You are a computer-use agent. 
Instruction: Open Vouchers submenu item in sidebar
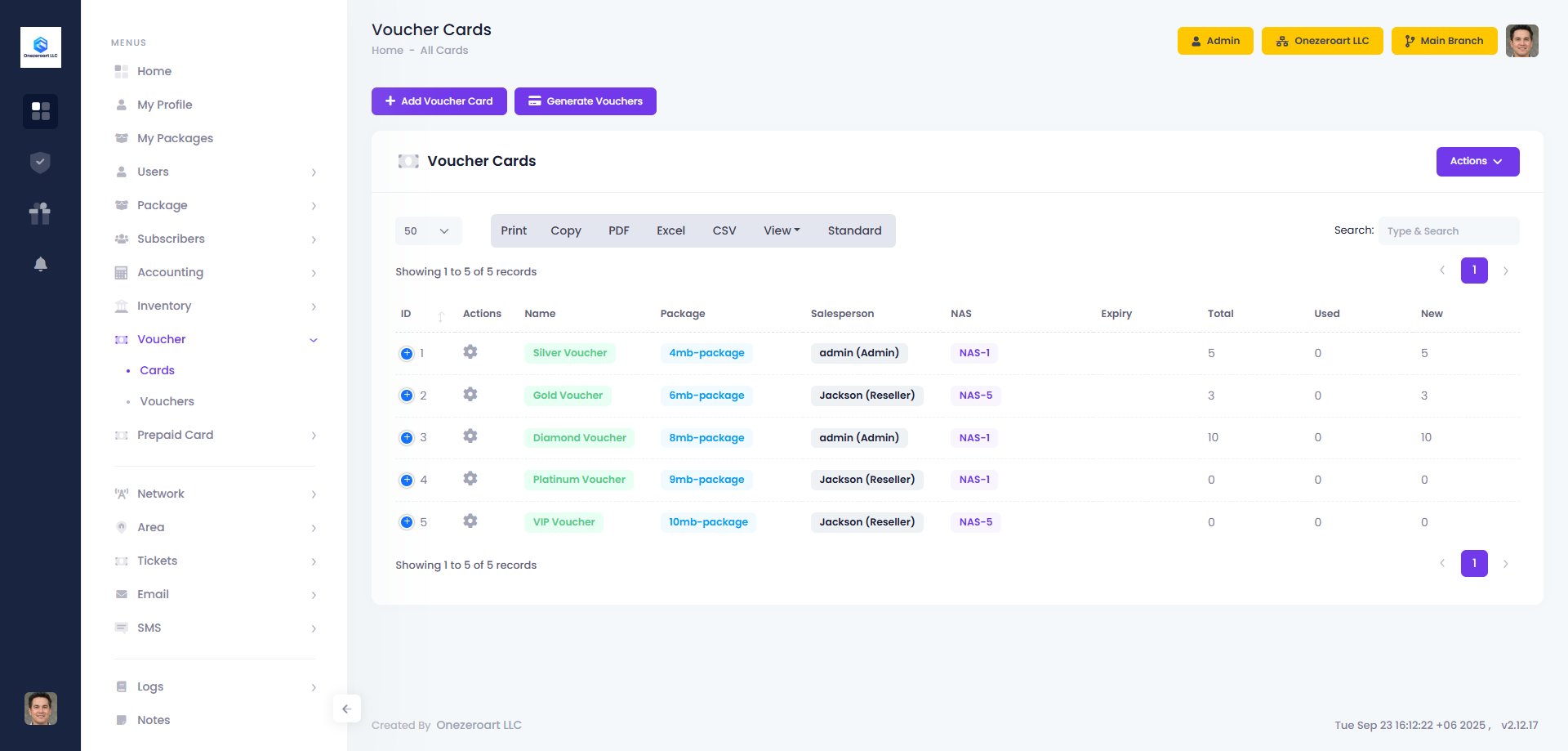tap(167, 401)
